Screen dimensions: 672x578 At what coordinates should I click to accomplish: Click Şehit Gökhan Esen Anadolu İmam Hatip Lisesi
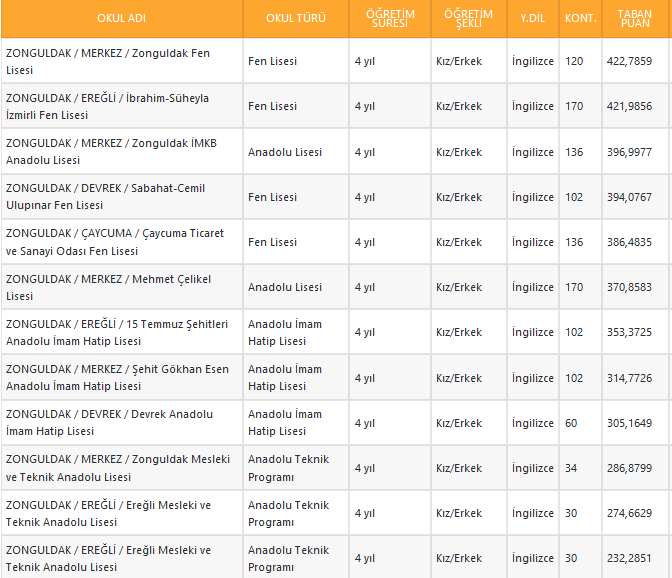[x=117, y=377]
